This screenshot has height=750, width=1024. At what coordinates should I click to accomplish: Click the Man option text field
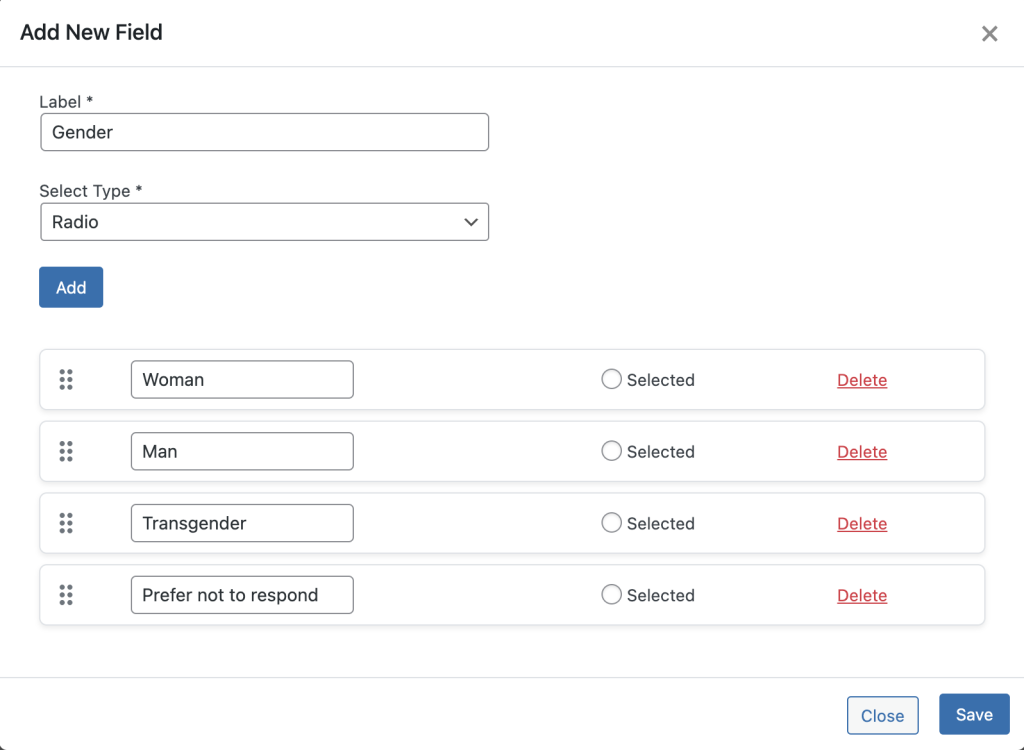pyautogui.click(x=241, y=451)
